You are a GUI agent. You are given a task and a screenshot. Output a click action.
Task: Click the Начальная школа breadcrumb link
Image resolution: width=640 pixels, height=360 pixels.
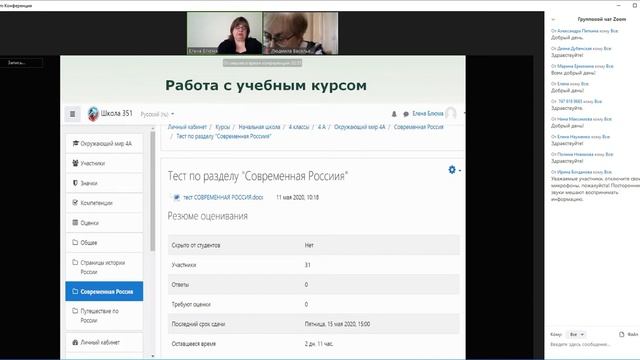pos(259,127)
